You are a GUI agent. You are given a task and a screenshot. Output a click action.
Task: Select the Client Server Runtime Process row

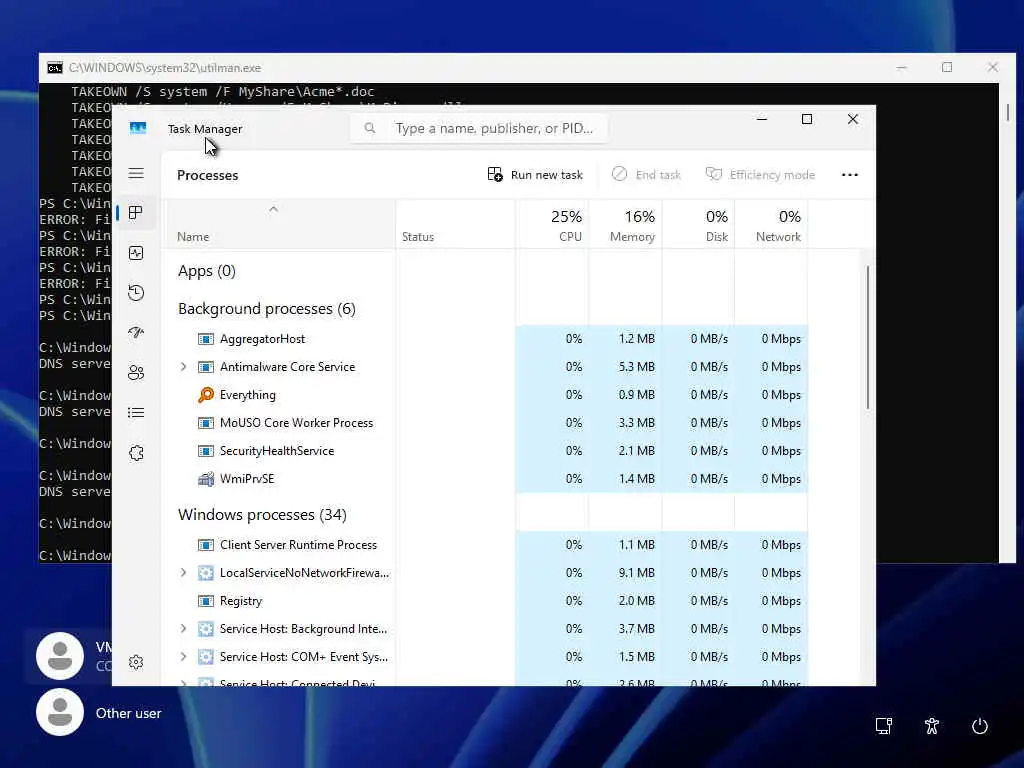point(485,545)
